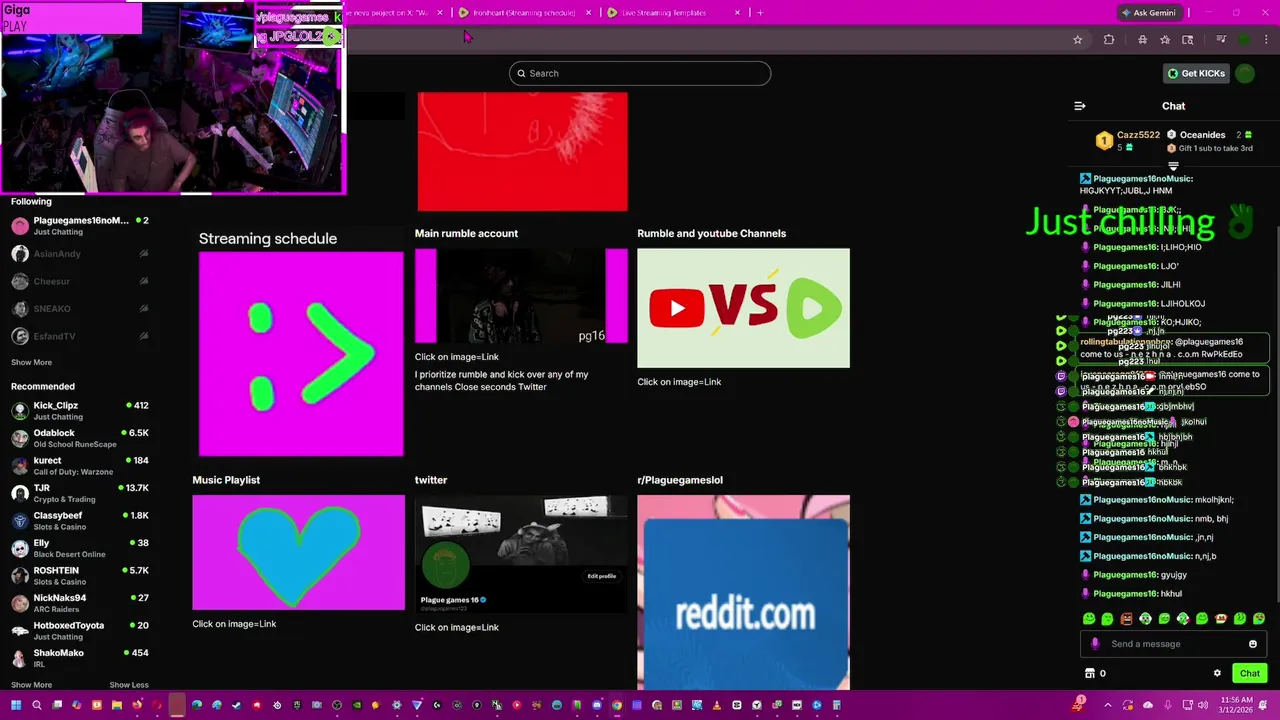Click the Get KICKs button
Screen dimensions: 1280x720
[1195, 73]
